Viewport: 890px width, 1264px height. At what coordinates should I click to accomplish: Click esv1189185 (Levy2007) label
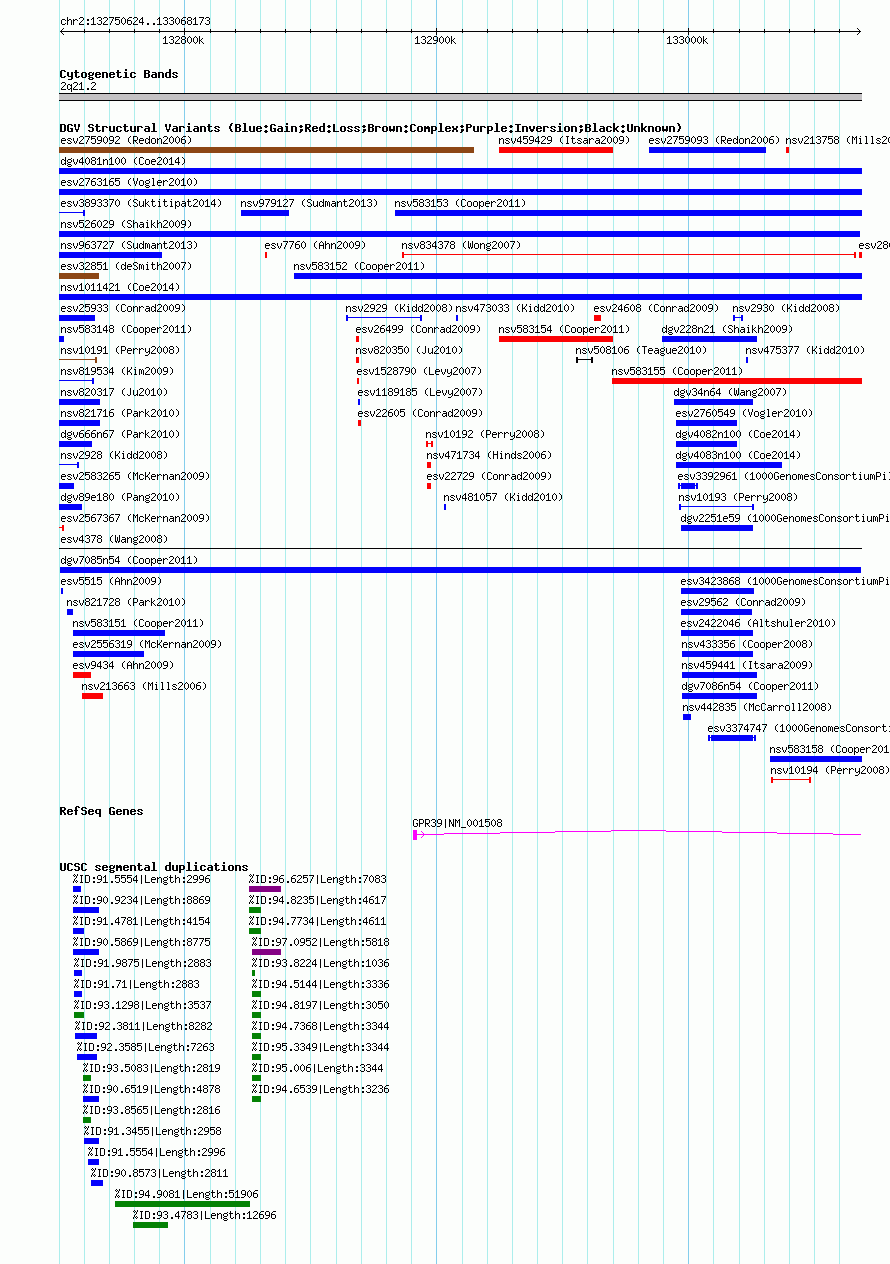[x=420, y=392]
